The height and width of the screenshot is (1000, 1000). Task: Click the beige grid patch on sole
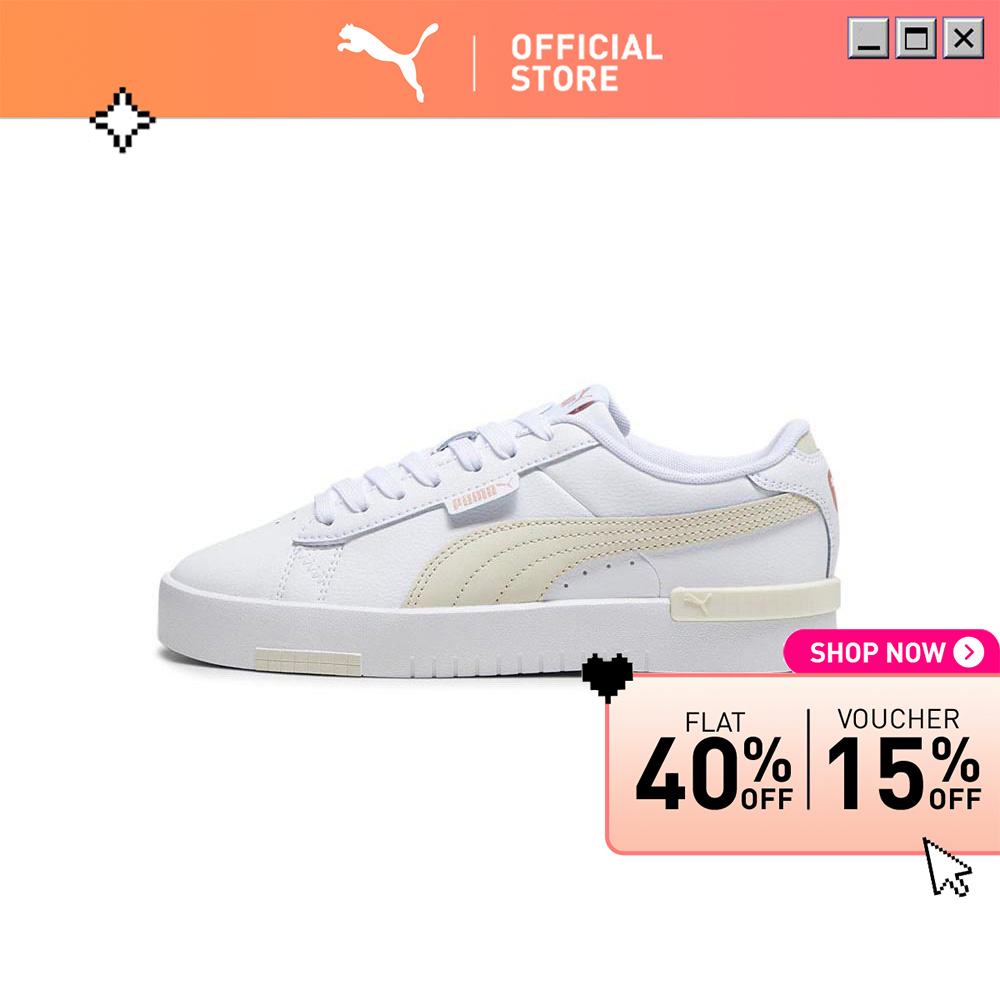308,661
